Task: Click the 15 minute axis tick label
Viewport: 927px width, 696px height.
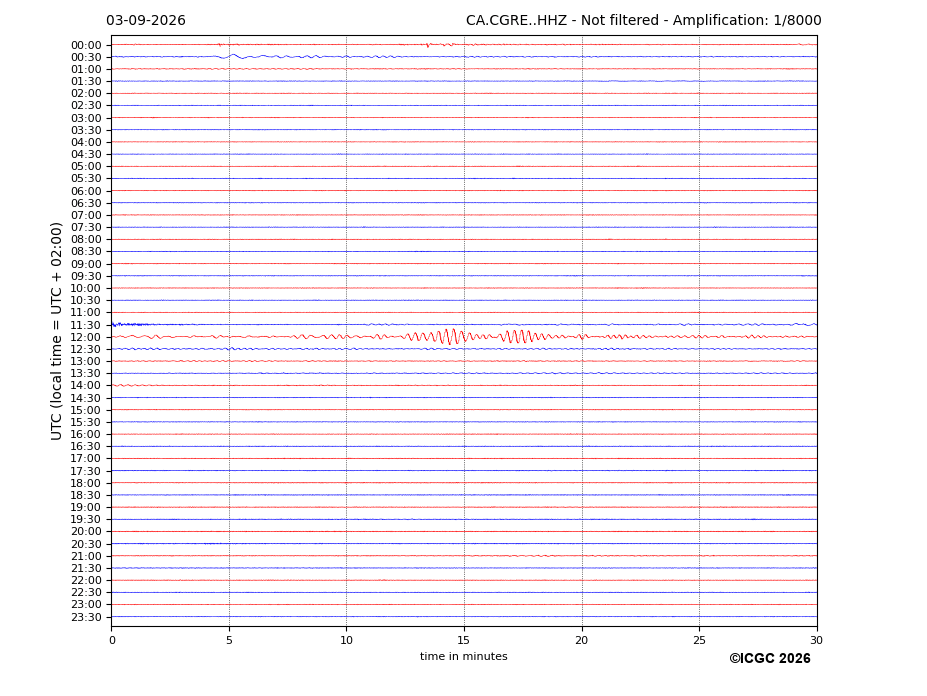Action: (x=464, y=640)
